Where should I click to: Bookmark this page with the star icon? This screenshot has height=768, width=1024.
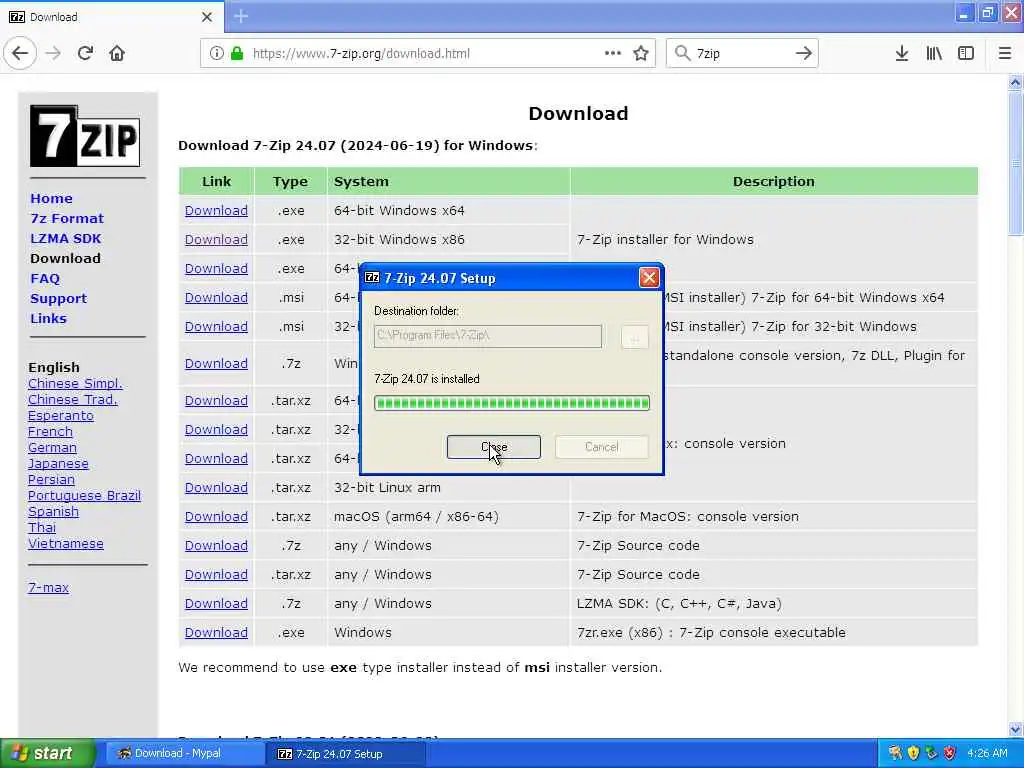[x=641, y=53]
